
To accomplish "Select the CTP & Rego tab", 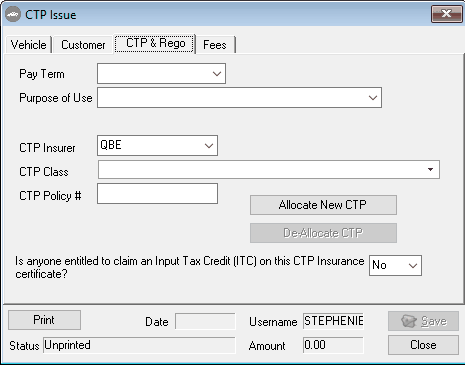I will tap(155, 43).
